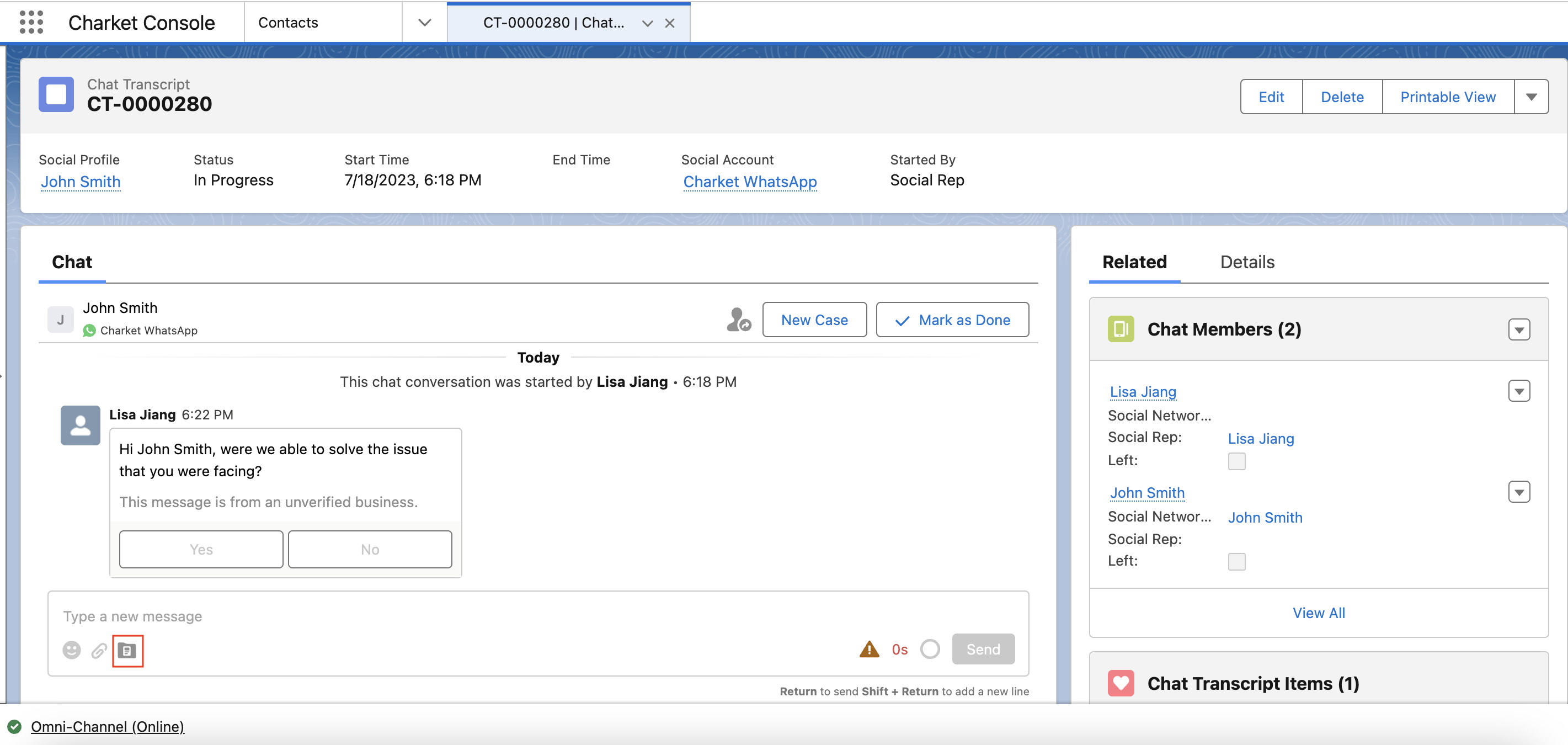Toggle John Smith's Left checkbox
Viewport: 1568px width, 745px height.
(1236, 561)
